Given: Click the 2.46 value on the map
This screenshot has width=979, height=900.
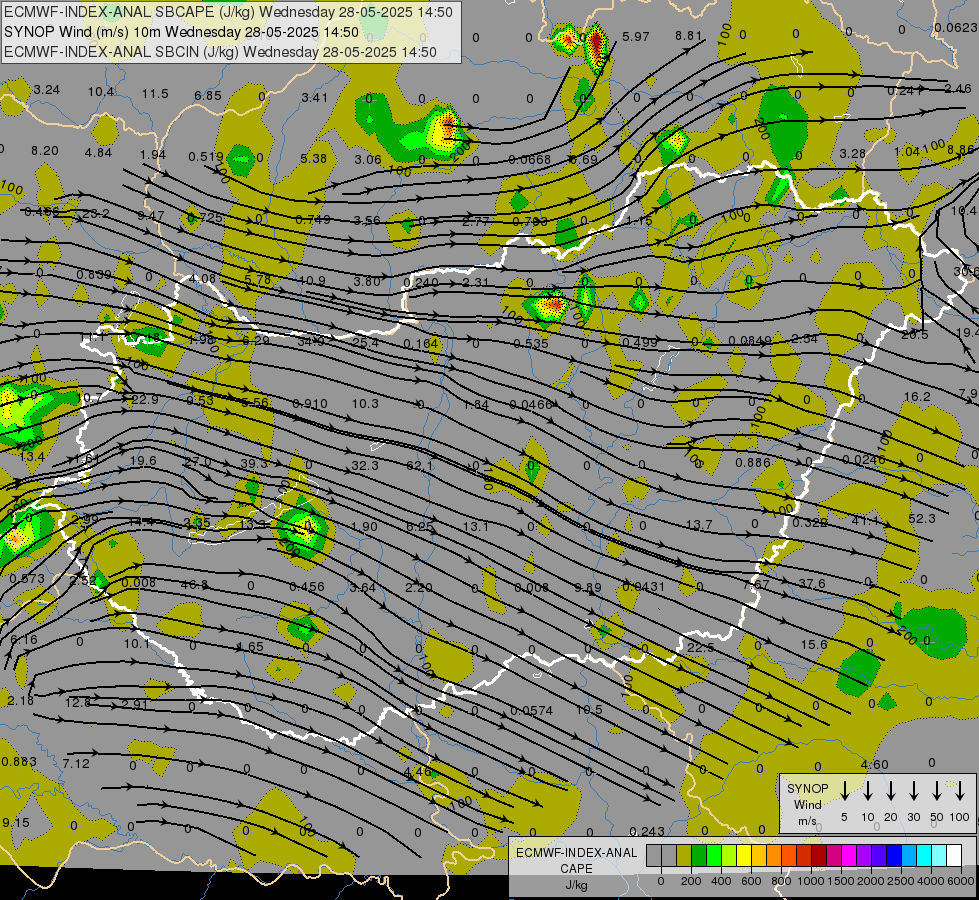Looking at the screenshot, I should point(958,89).
